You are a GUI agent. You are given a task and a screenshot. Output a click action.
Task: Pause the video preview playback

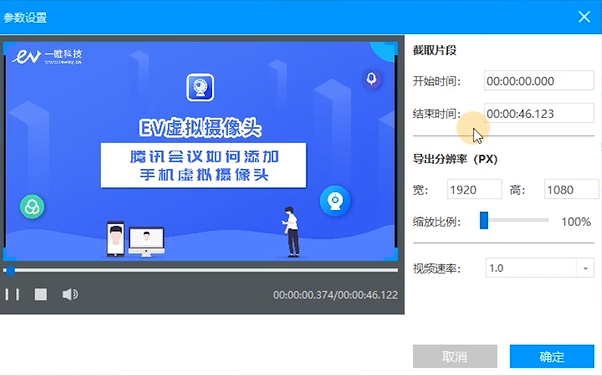[12, 295]
